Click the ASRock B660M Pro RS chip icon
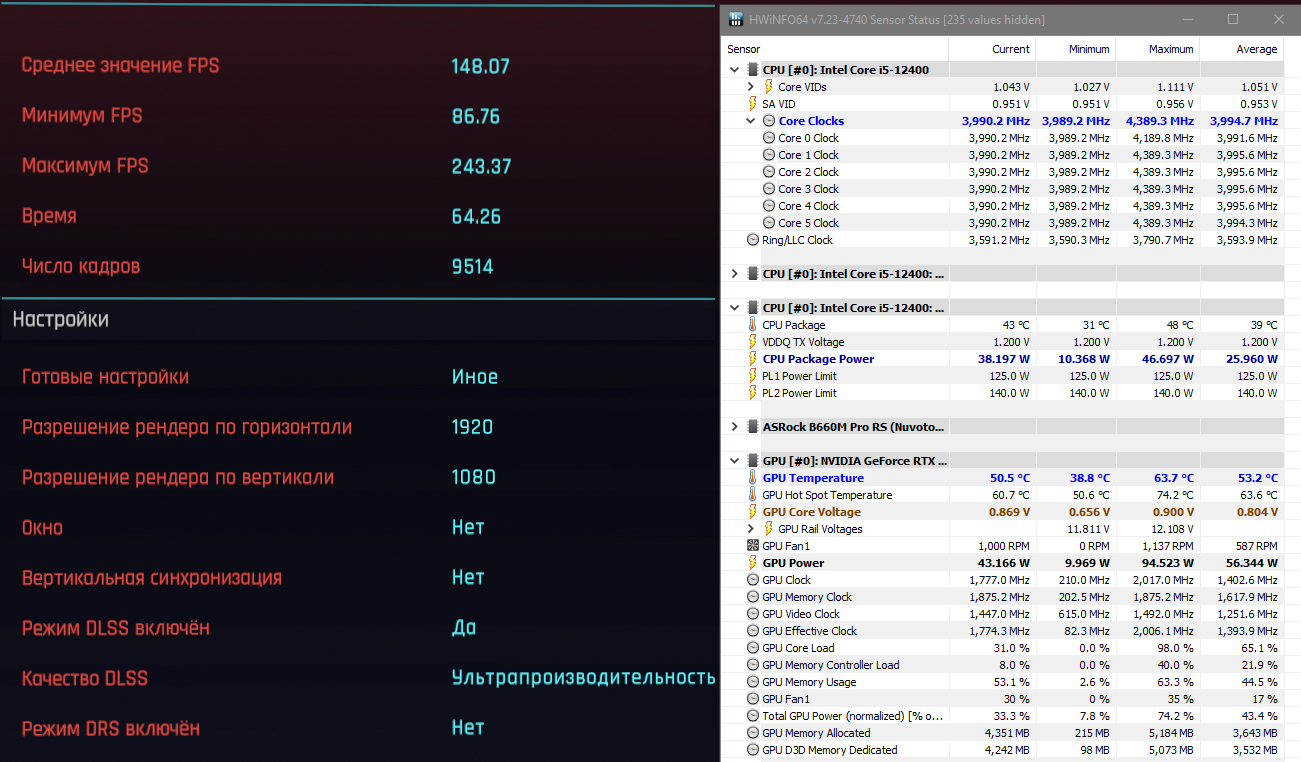The height and width of the screenshot is (762, 1301). tap(753, 427)
